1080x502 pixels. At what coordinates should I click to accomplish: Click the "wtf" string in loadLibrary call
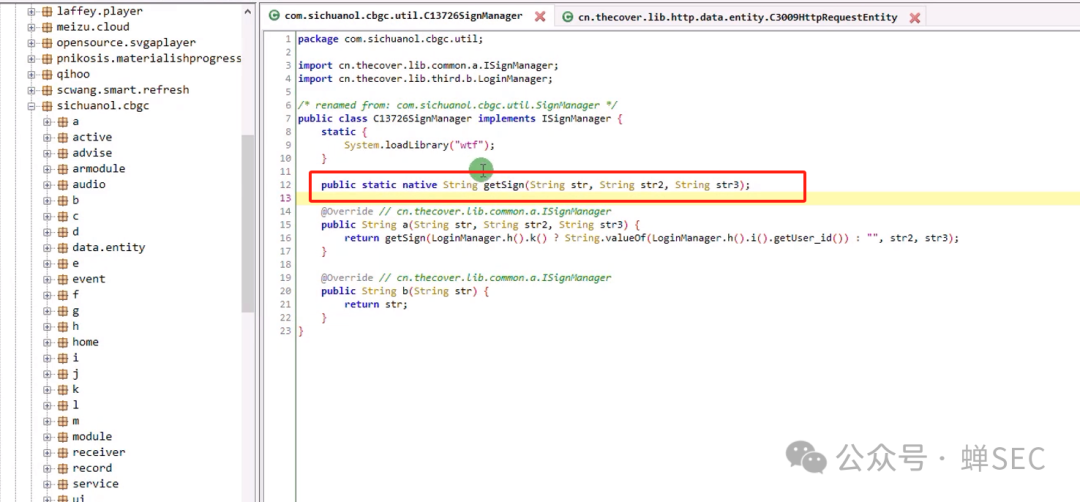pos(469,145)
